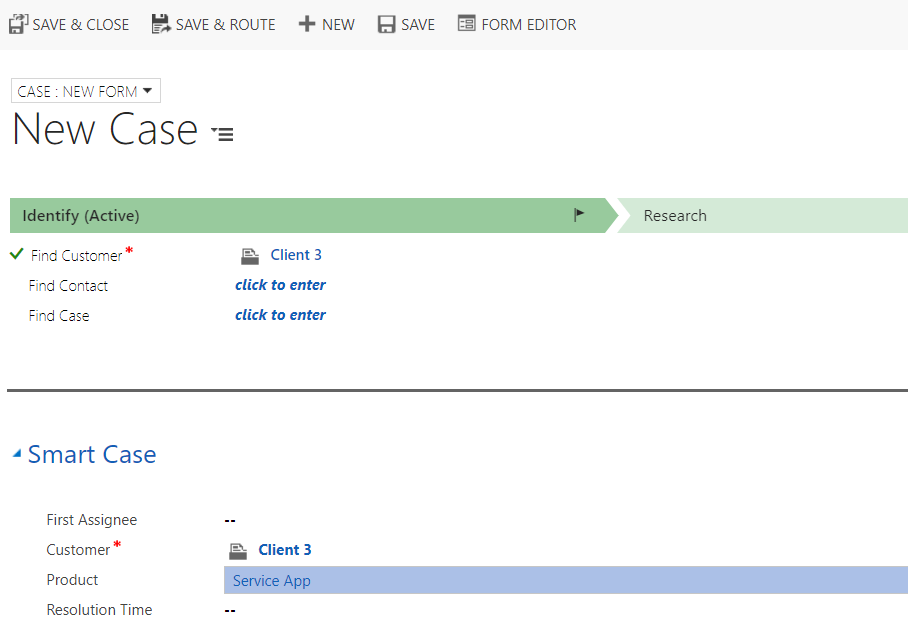
Task: Click the Resolution Time empty value
Action: coord(230,610)
